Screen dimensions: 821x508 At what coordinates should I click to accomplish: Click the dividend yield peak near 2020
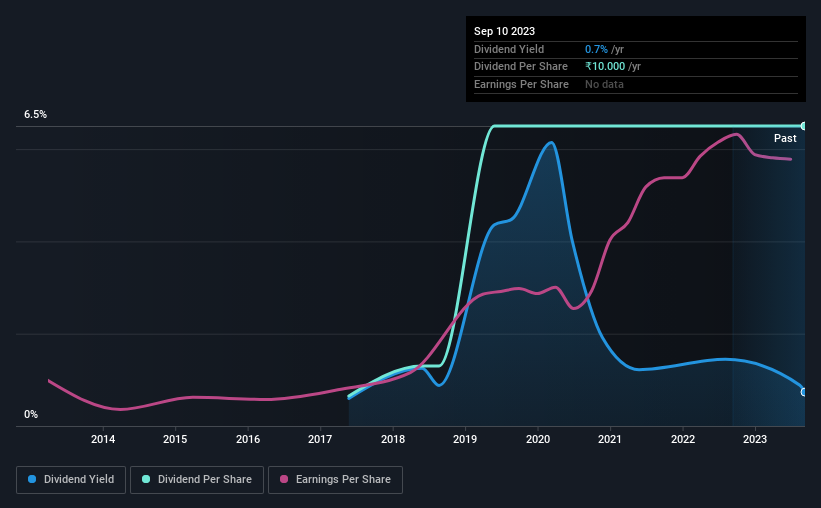pyautogui.click(x=550, y=142)
